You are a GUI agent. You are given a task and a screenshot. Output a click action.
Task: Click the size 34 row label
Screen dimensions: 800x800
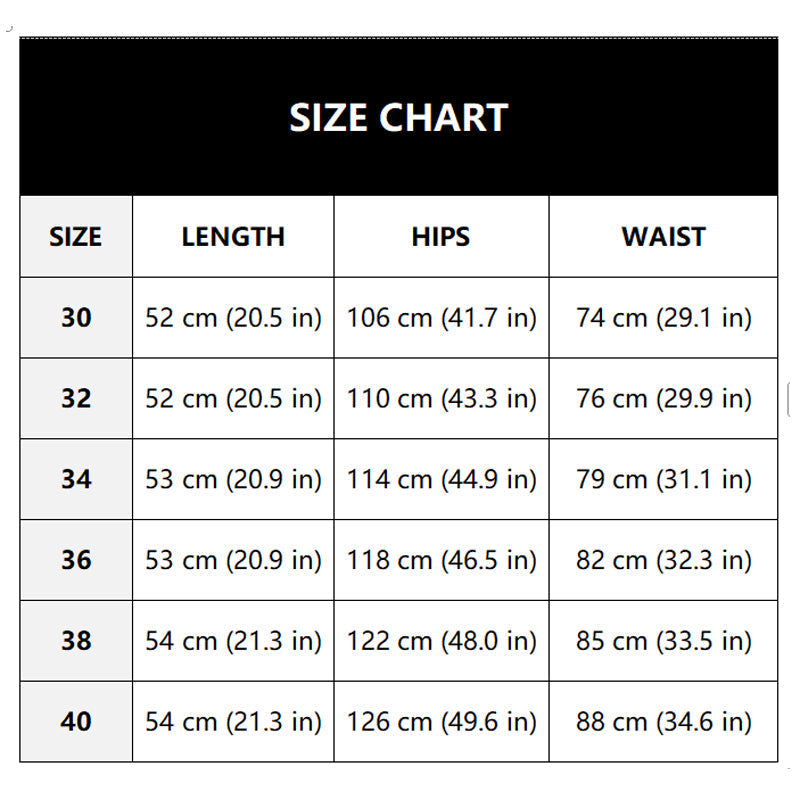point(76,479)
